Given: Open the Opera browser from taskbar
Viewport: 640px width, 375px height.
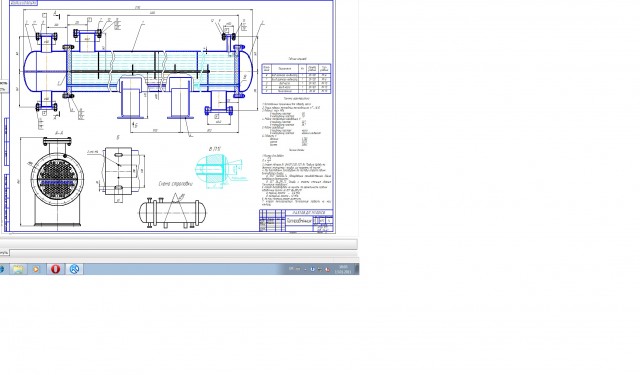Looking at the screenshot, I should pos(56,269).
